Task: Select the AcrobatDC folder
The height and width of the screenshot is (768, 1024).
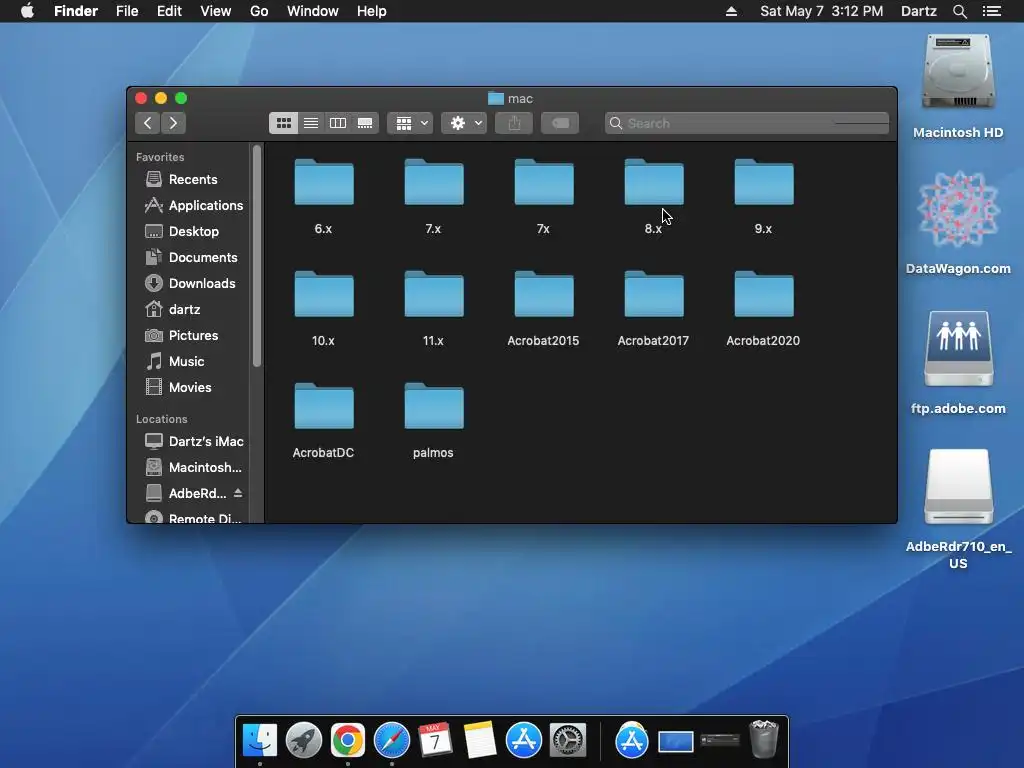Action: tap(324, 407)
